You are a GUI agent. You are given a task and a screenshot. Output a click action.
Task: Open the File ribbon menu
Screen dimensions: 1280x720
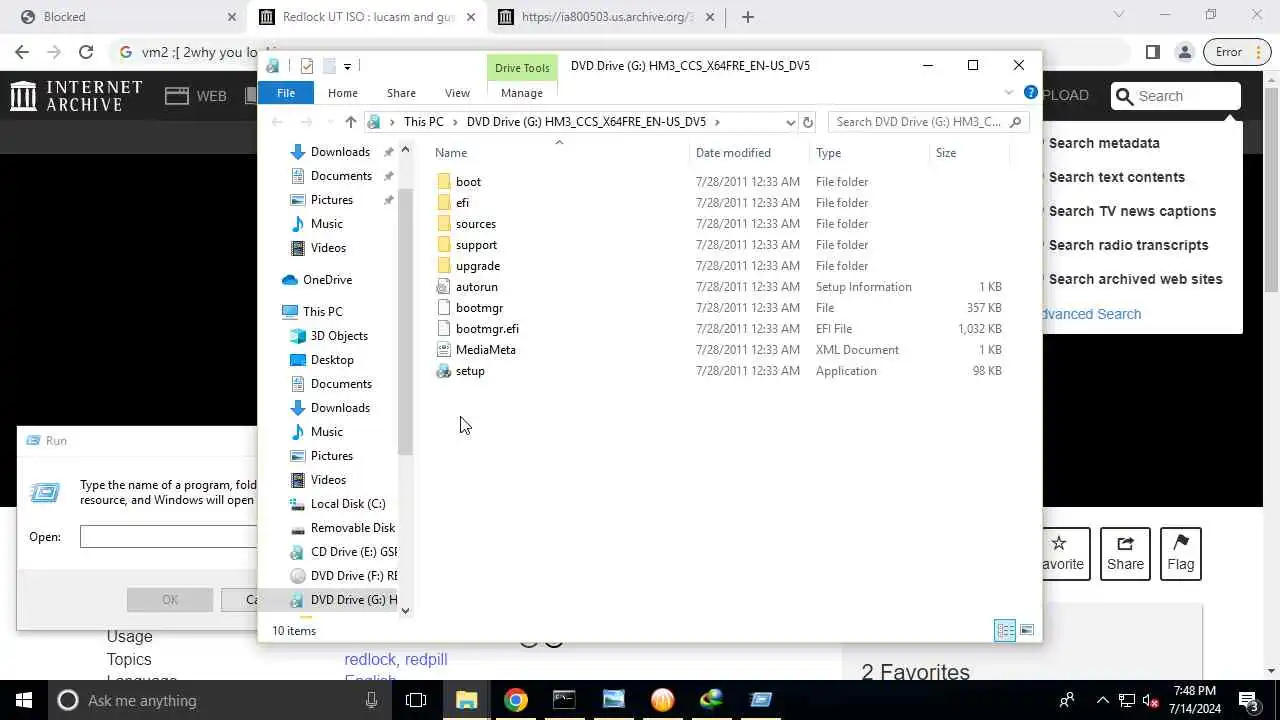[x=286, y=93]
